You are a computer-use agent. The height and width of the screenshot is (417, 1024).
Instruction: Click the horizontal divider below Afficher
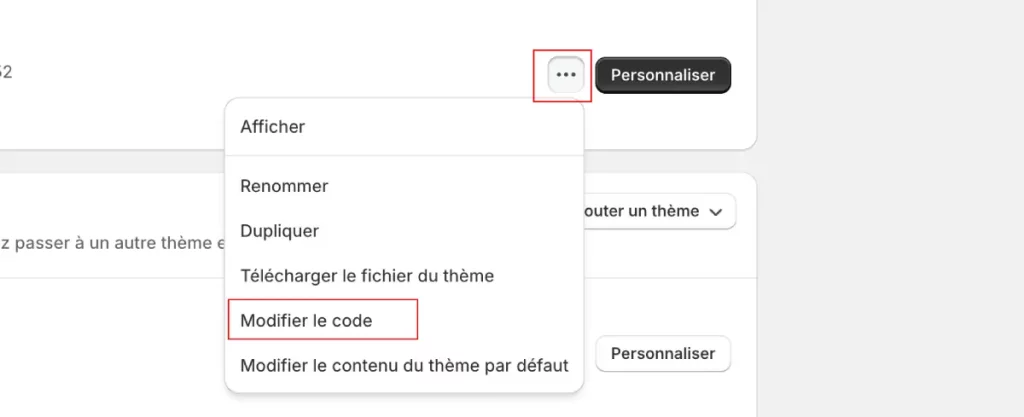coord(404,155)
